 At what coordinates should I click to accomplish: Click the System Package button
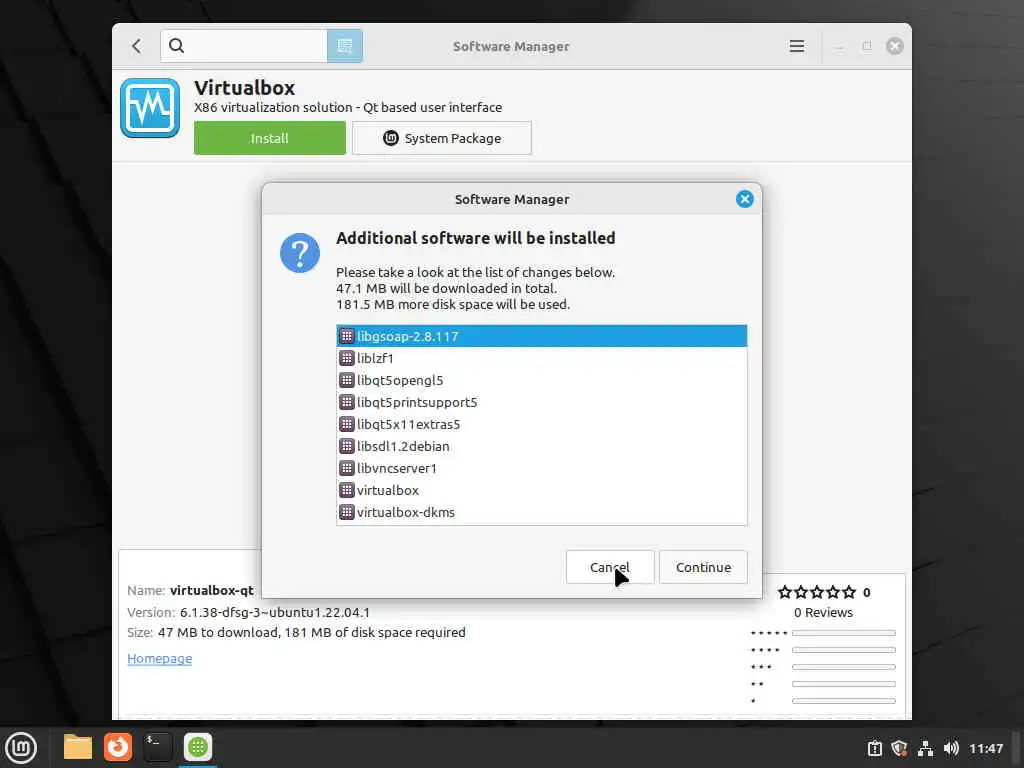tap(441, 138)
